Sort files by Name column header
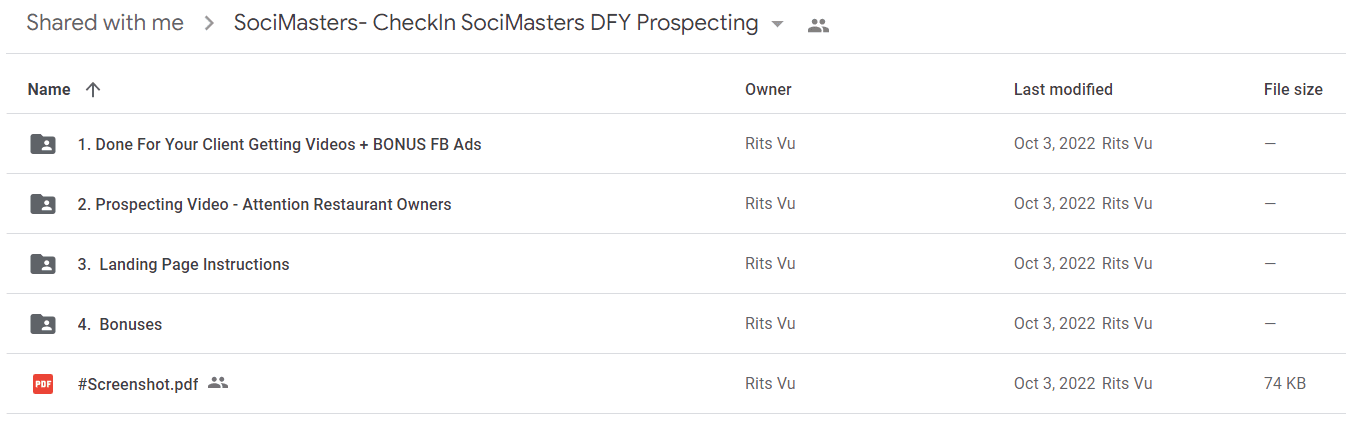This screenshot has height=421, width=1346. (x=49, y=89)
